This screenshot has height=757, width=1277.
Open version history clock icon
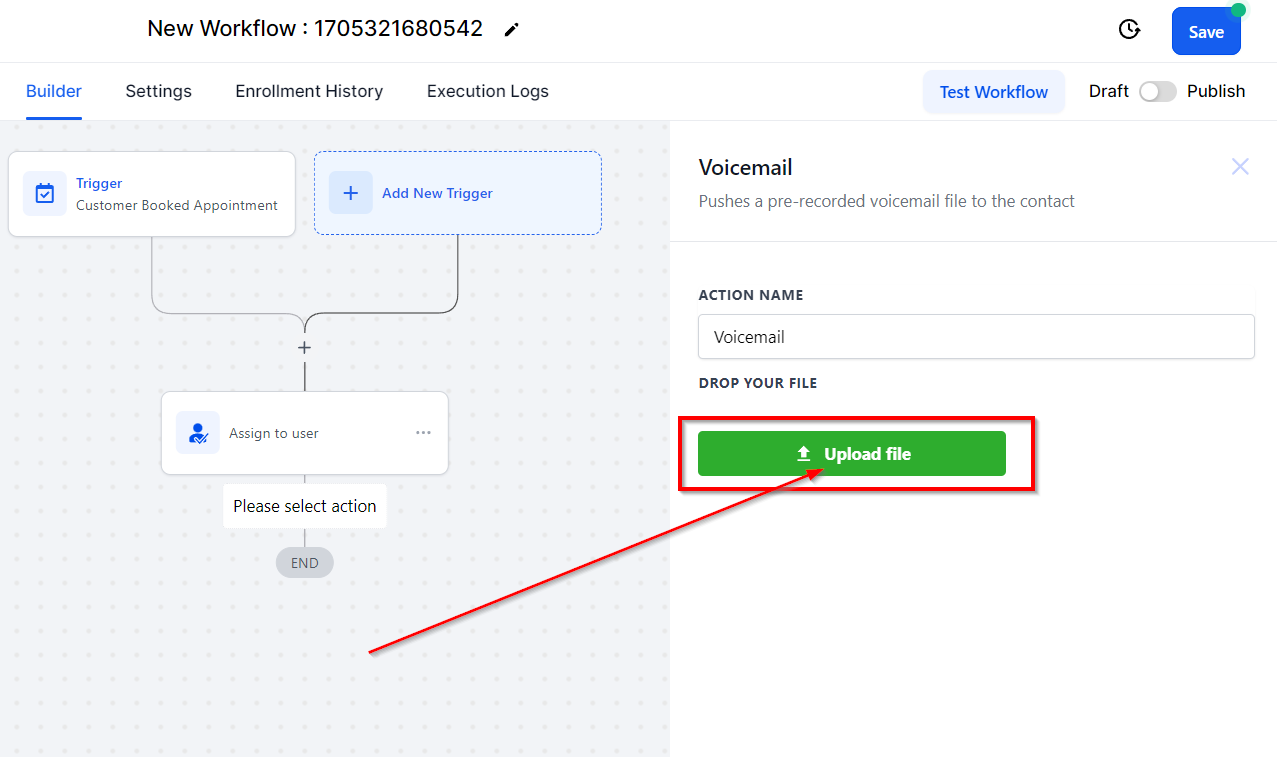1129,30
